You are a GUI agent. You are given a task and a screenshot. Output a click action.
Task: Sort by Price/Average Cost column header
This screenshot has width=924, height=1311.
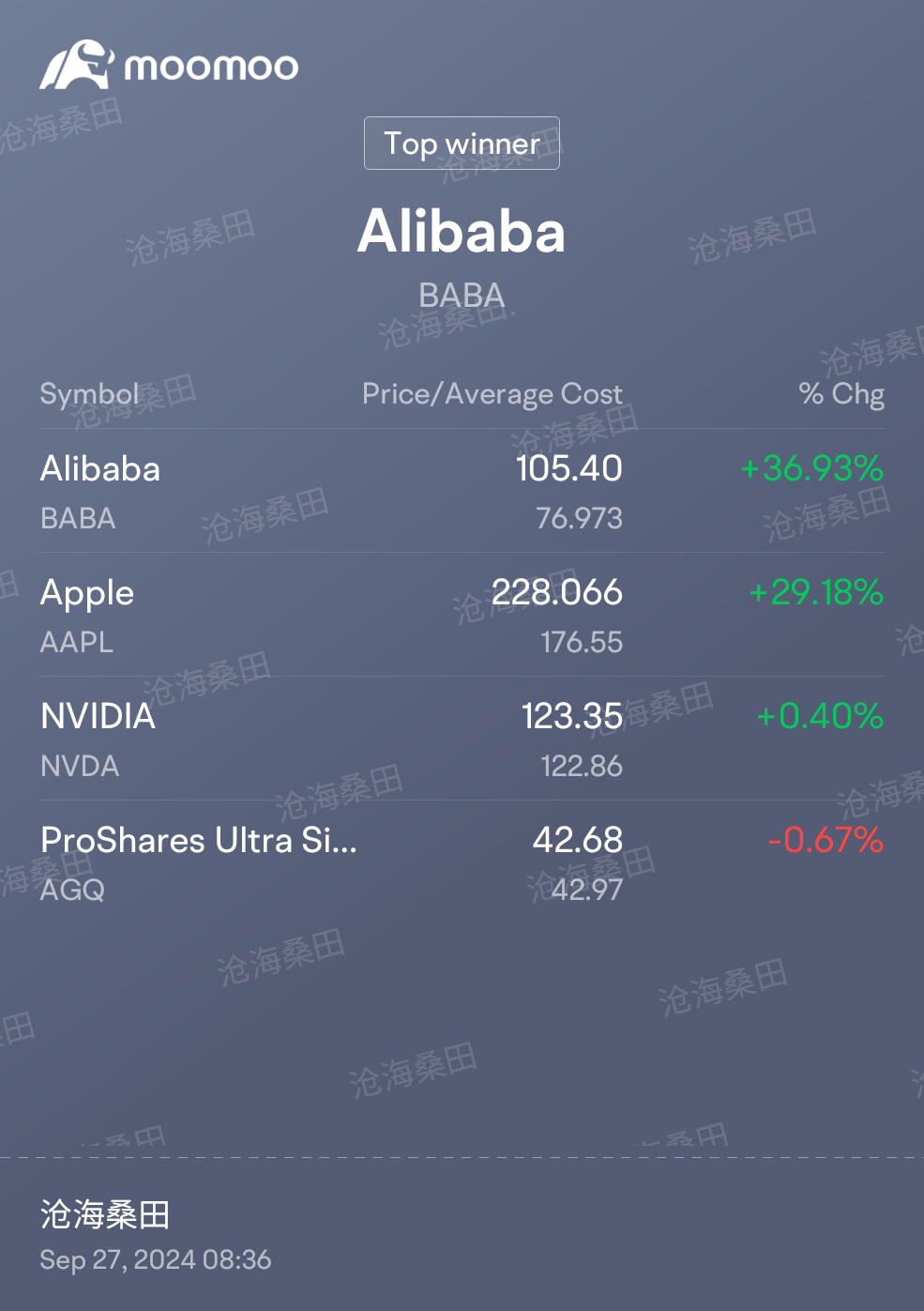coord(492,394)
